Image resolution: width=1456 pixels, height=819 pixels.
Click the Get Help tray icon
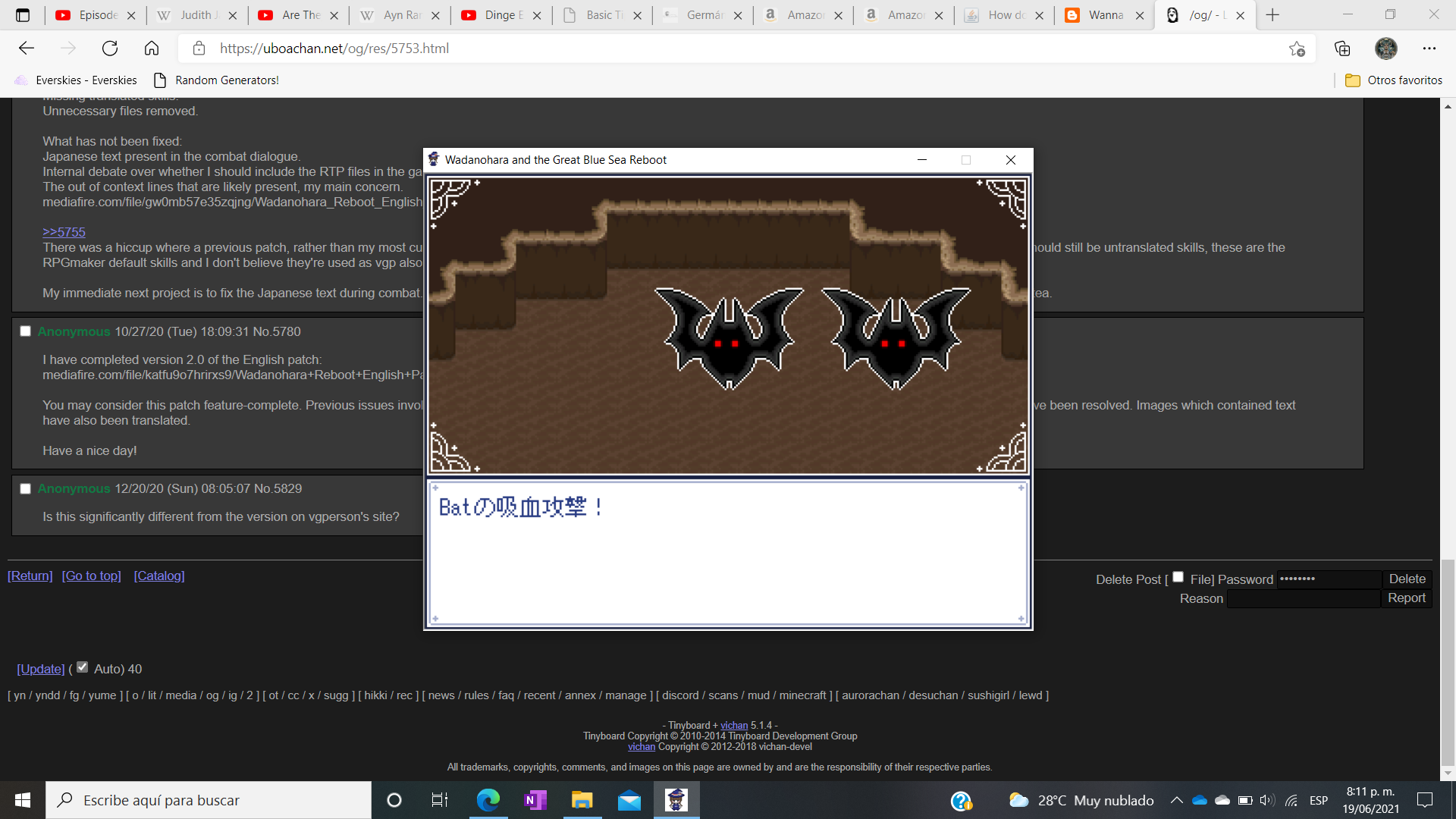pos(962,800)
